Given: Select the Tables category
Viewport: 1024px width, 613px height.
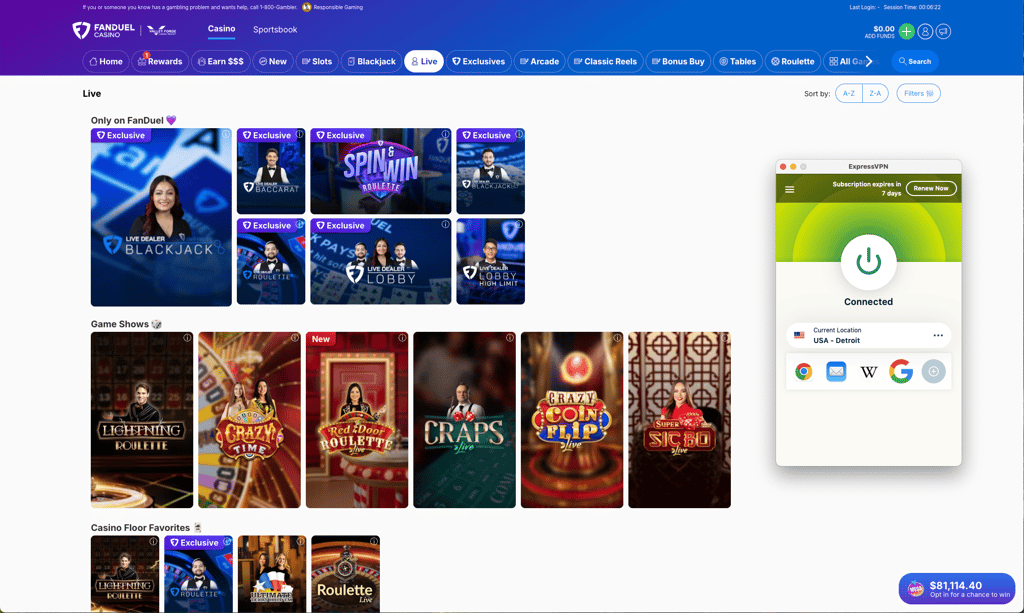Looking at the screenshot, I should click(x=737, y=61).
